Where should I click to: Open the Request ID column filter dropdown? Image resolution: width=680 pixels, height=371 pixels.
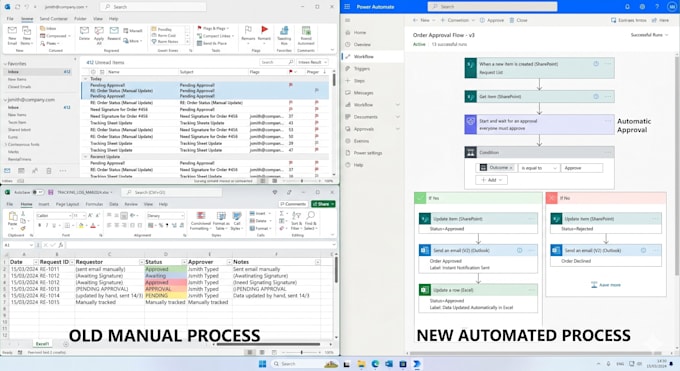[x=72, y=262]
